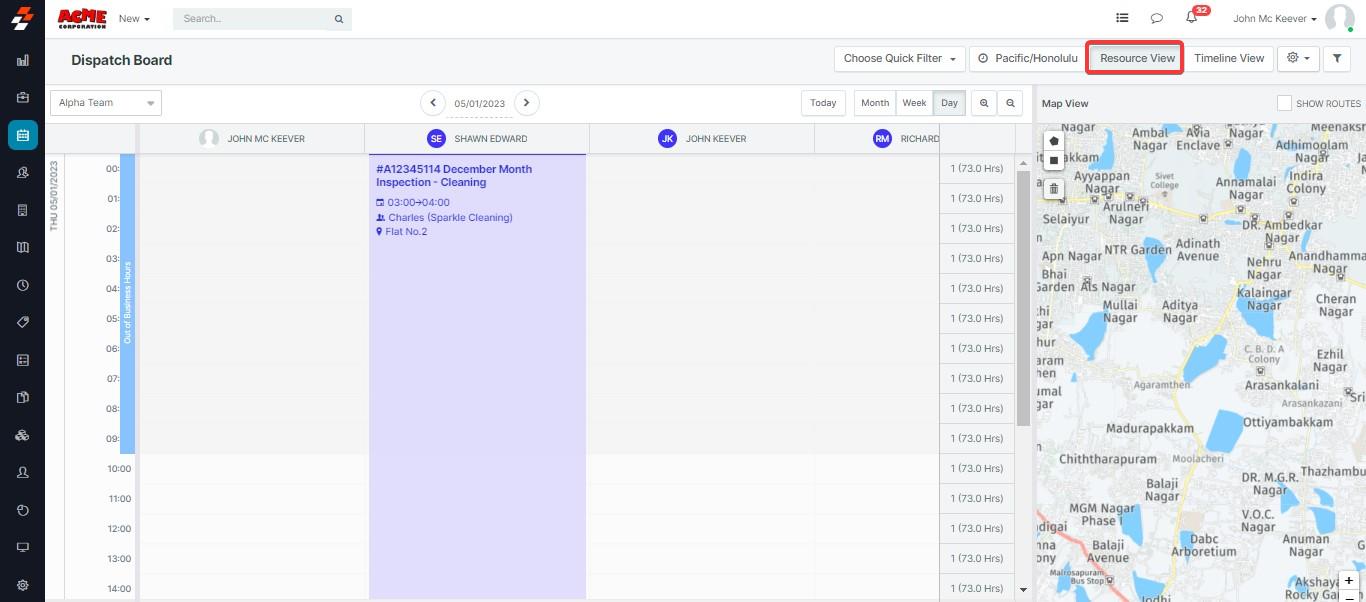
Task: Click the search input field
Action: coord(255,19)
